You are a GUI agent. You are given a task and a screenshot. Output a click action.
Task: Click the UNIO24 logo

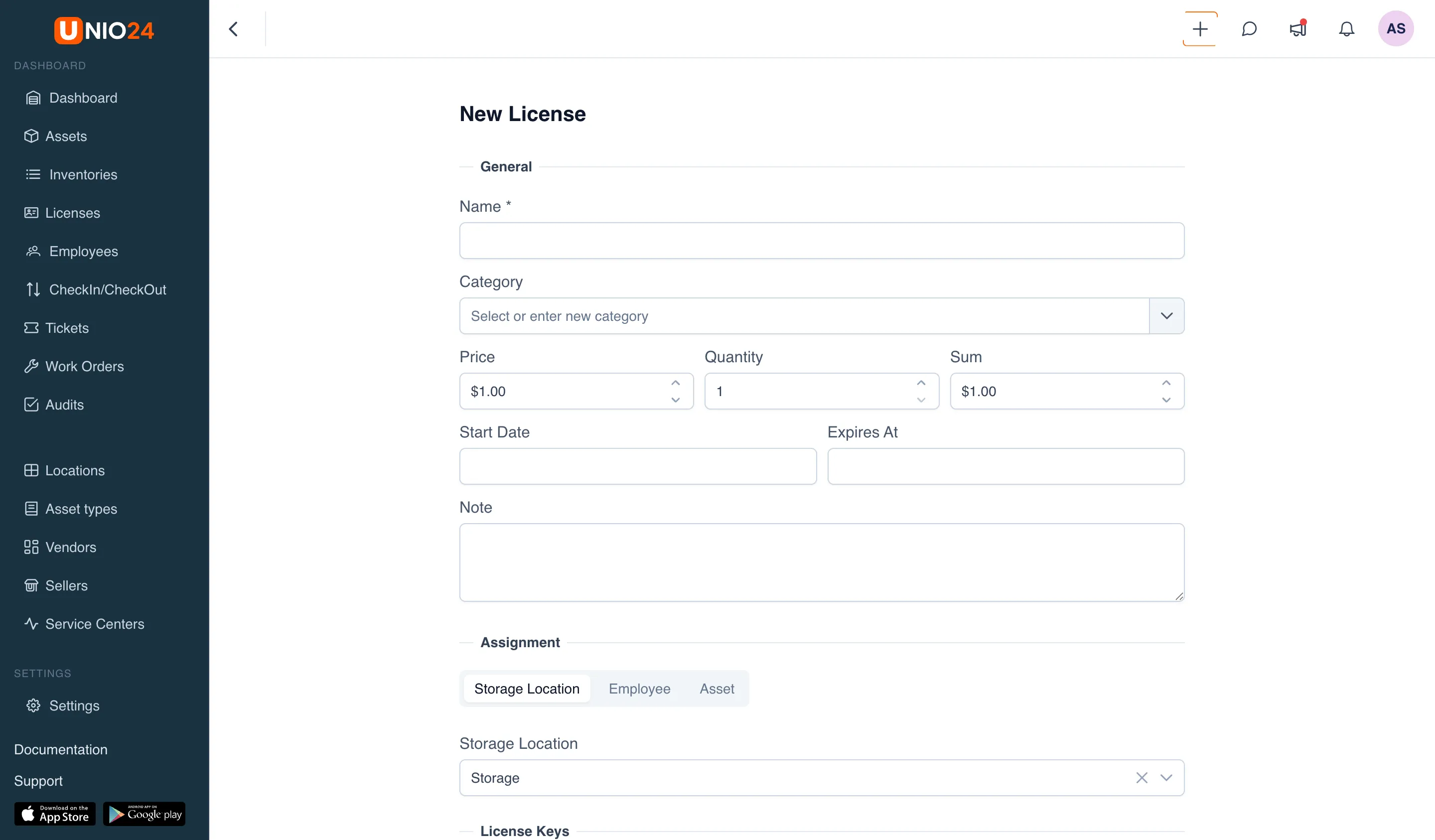[104, 30]
